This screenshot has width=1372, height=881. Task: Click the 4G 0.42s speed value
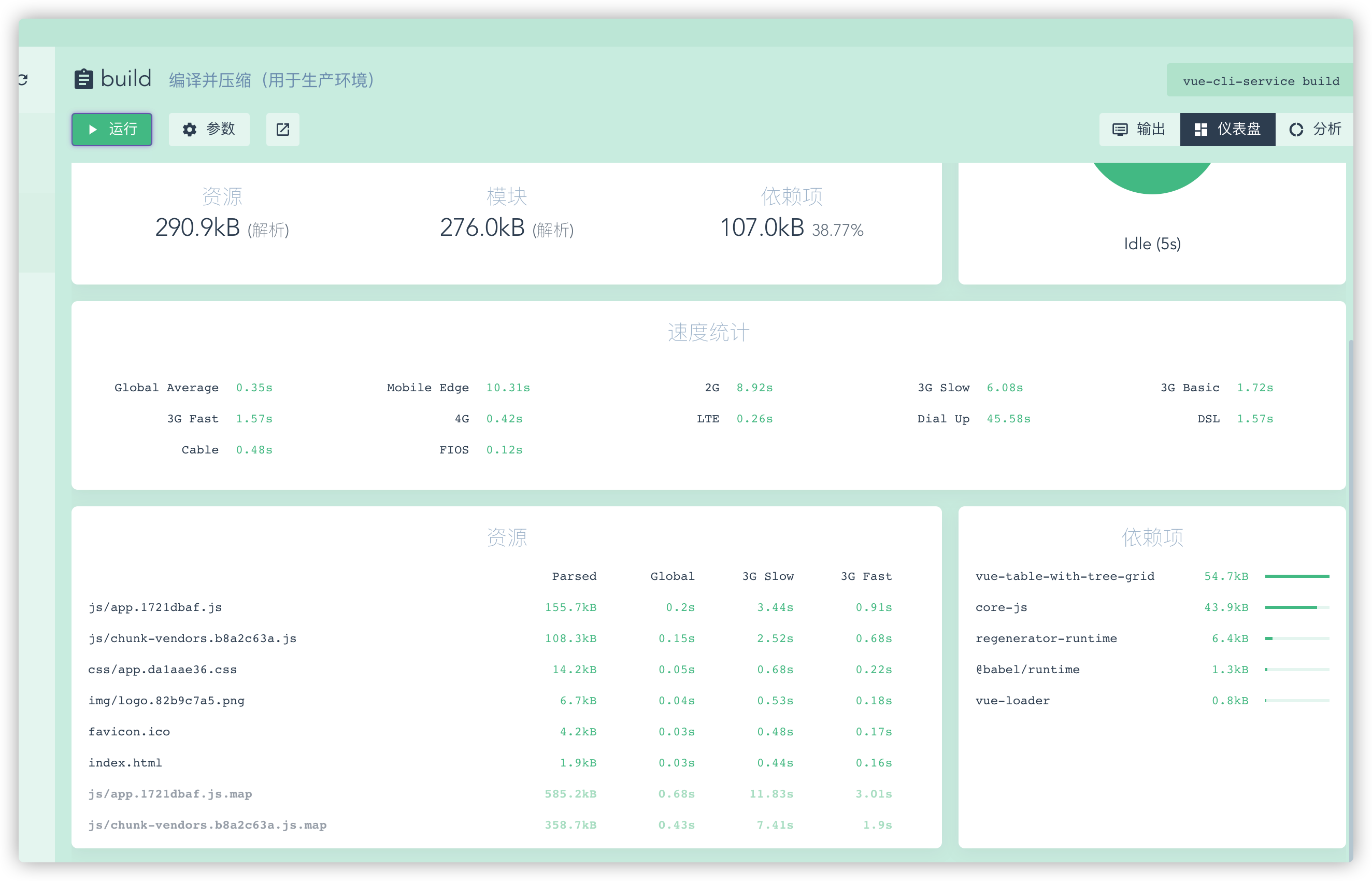pyautogui.click(x=504, y=419)
